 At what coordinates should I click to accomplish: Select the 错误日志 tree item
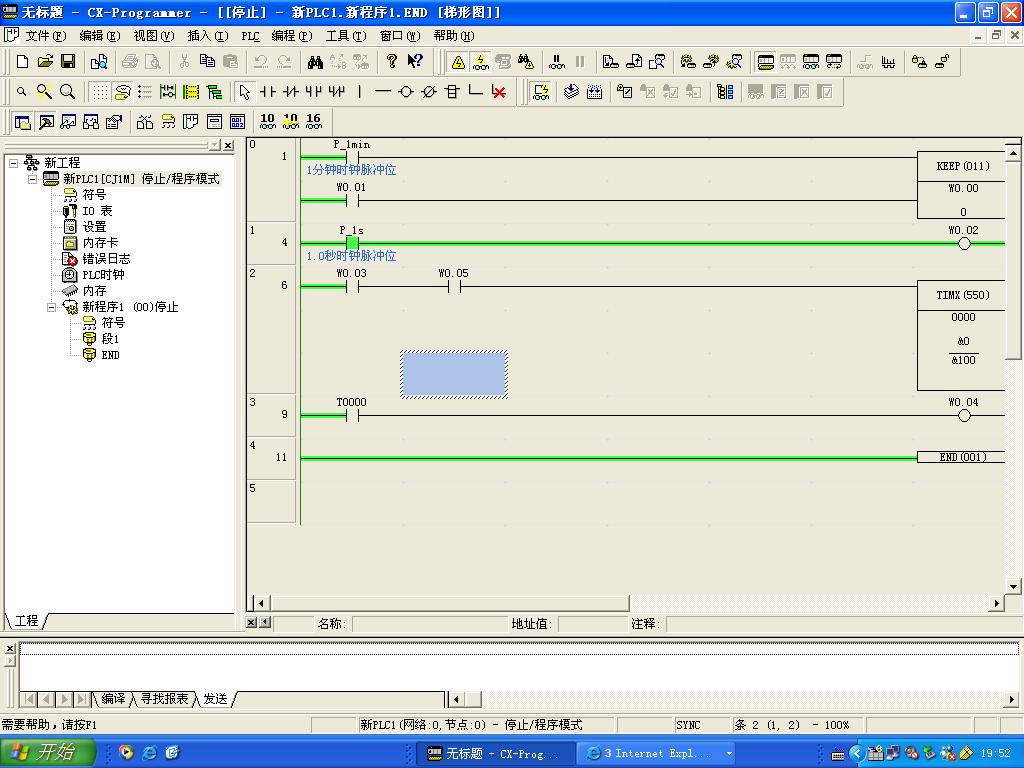tap(106, 259)
